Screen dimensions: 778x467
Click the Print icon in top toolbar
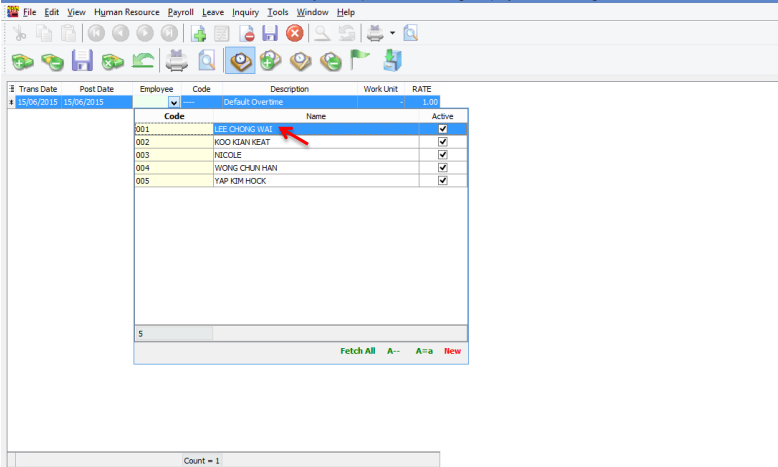tap(375, 33)
